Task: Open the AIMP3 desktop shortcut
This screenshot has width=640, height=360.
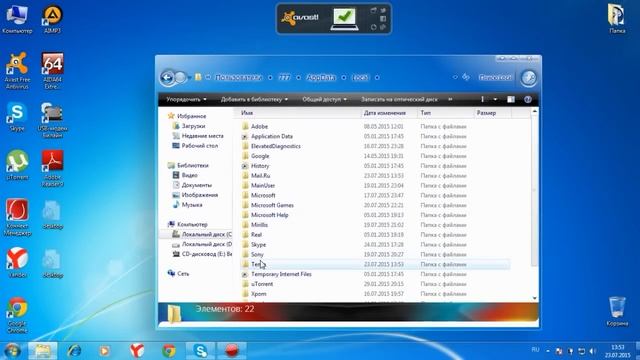Action: click(x=52, y=20)
